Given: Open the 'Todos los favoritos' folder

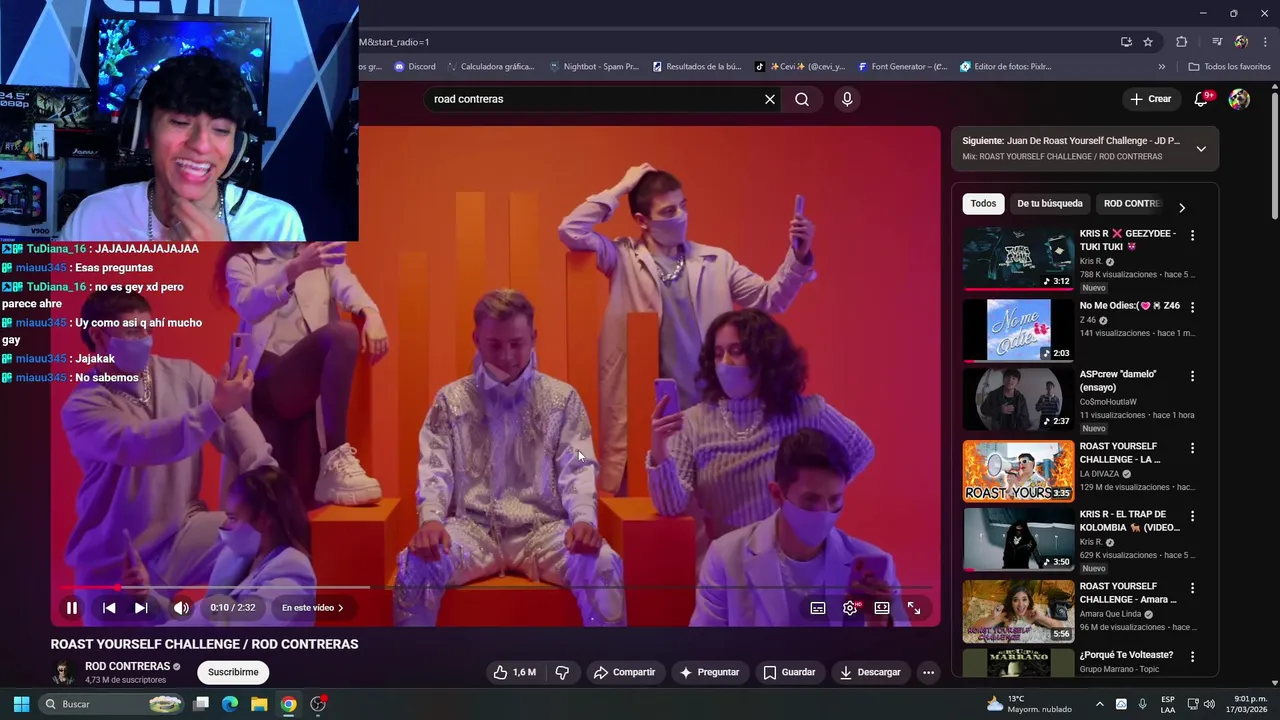Looking at the screenshot, I should 1229,67.
